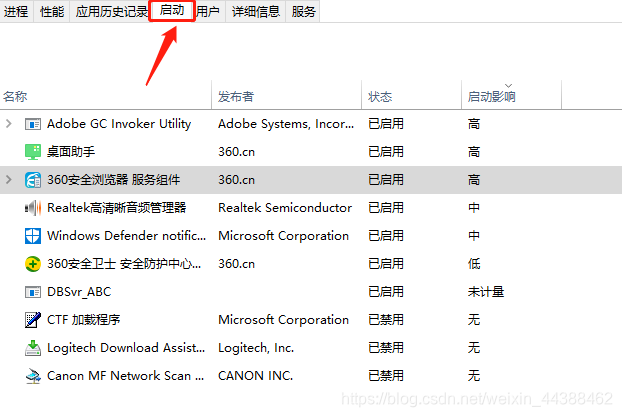Click 无 impact value of Canon row
The width and height of the screenshot is (622, 417).
tap(474, 375)
